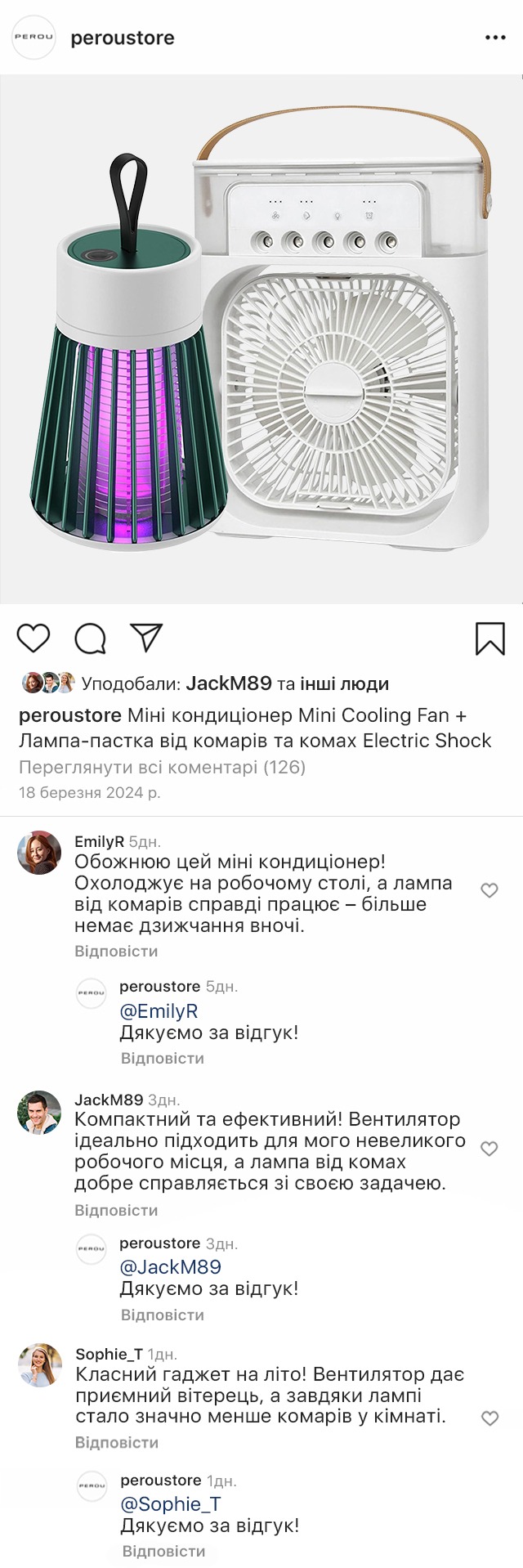Open JackM89 in the liked-by line

point(229,684)
